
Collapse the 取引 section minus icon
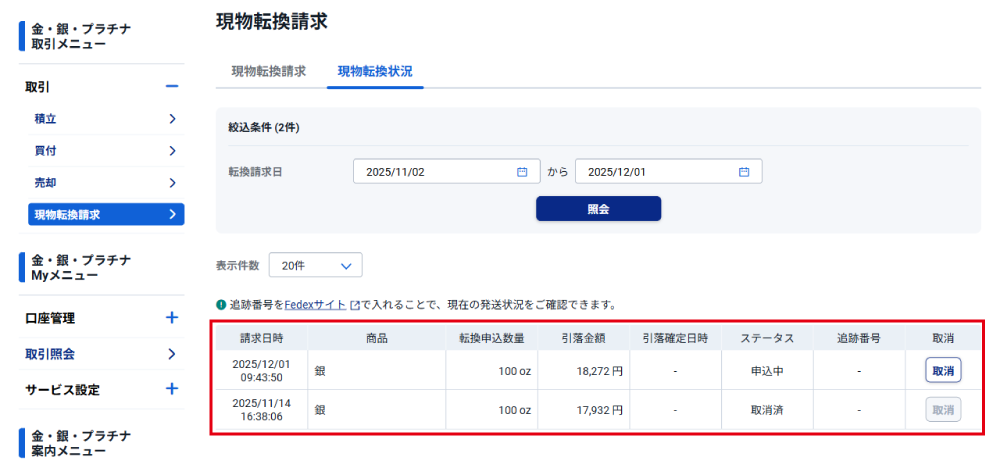tap(172, 87)
